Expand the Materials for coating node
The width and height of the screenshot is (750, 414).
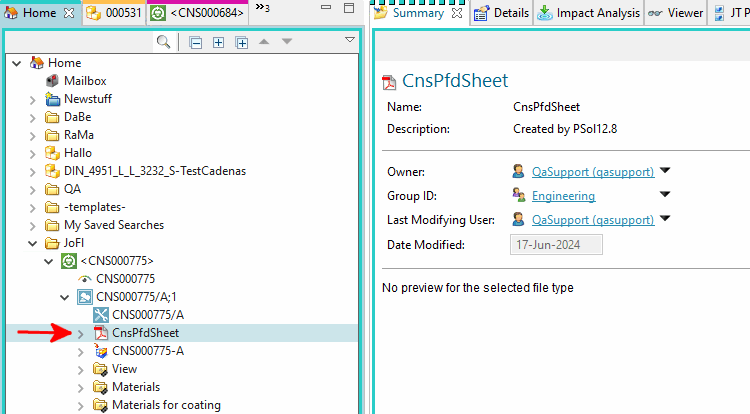pyautogui.click(x=81, y=406)
